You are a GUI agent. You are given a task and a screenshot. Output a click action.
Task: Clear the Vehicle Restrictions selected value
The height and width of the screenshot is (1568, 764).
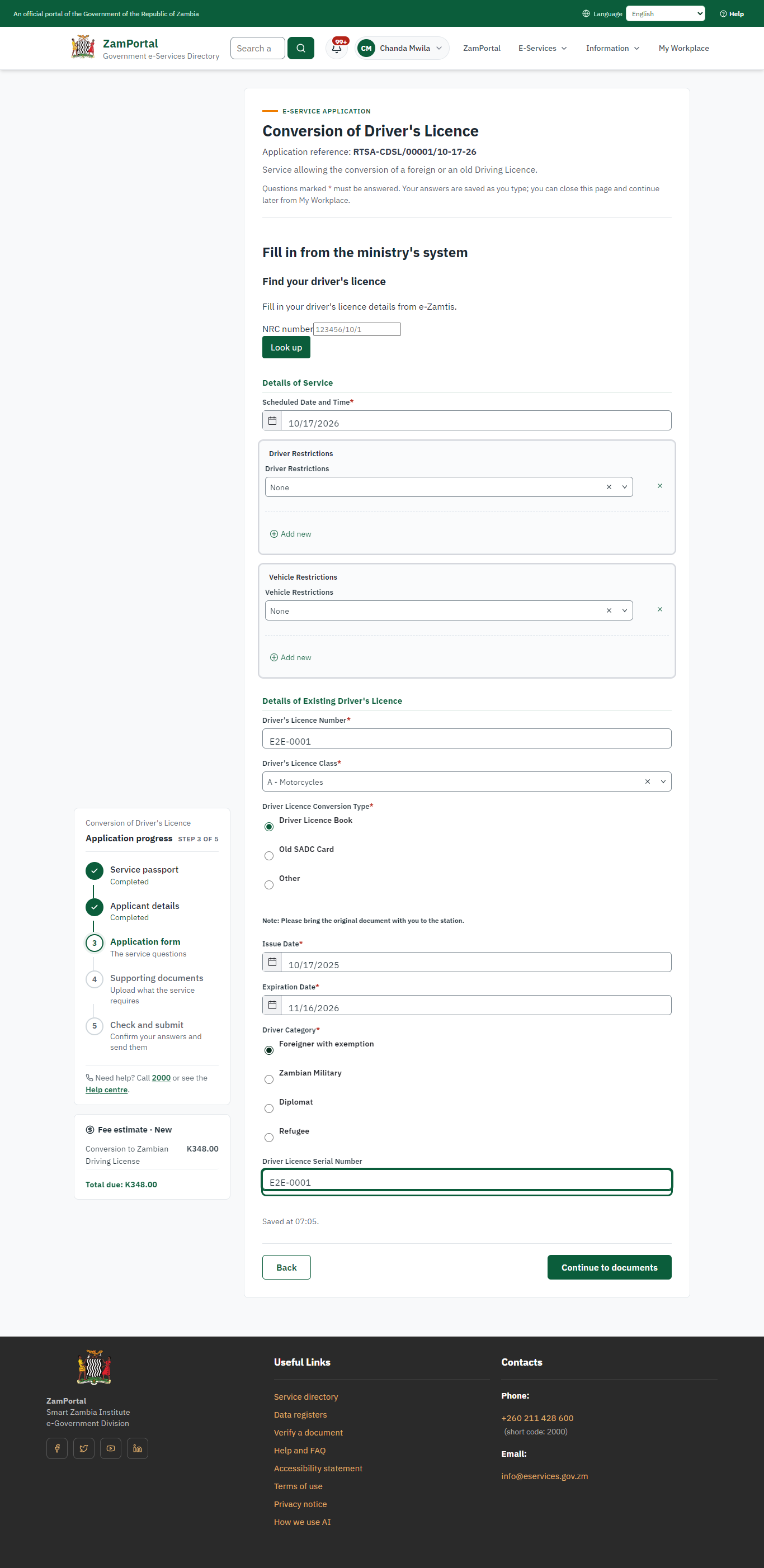point(609,610)
